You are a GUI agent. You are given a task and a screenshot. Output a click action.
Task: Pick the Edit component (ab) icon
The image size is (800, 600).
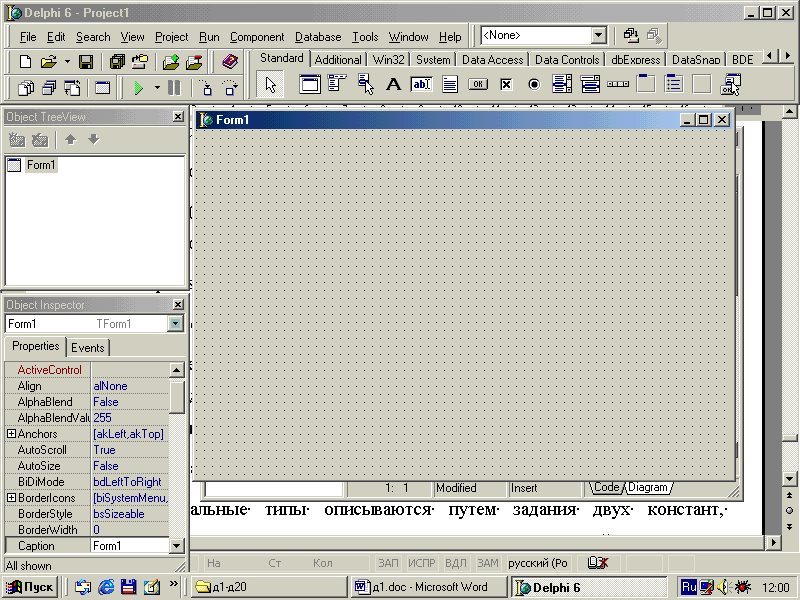[x=421, y=84]
